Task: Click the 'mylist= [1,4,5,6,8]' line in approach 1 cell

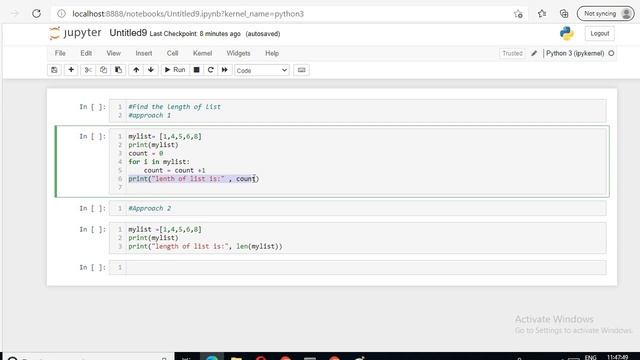Action: pyautogui.click(x=165, y=136)
